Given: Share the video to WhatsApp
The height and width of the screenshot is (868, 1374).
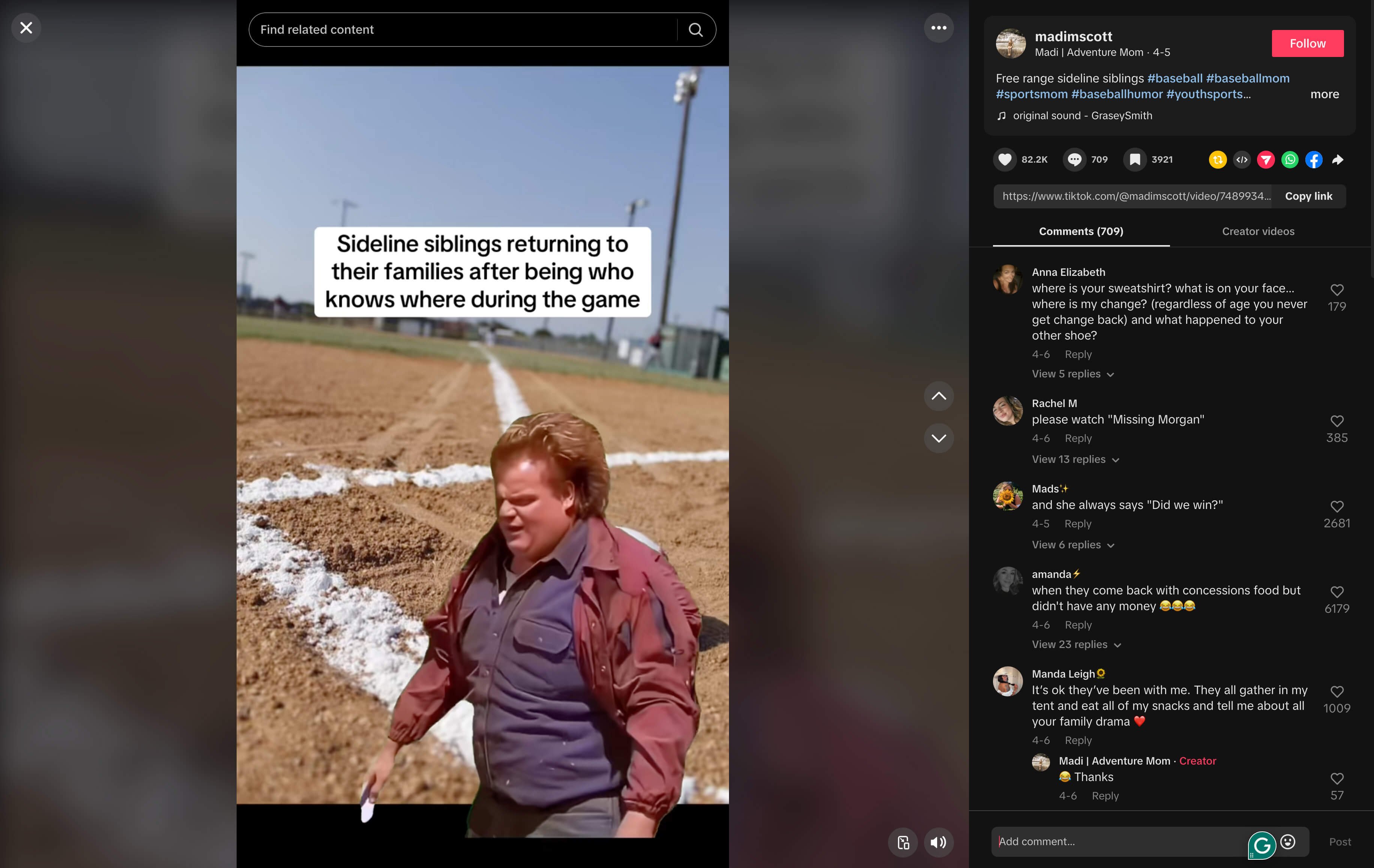Looking at the screenshot, I should click(x=1290, y=160).
